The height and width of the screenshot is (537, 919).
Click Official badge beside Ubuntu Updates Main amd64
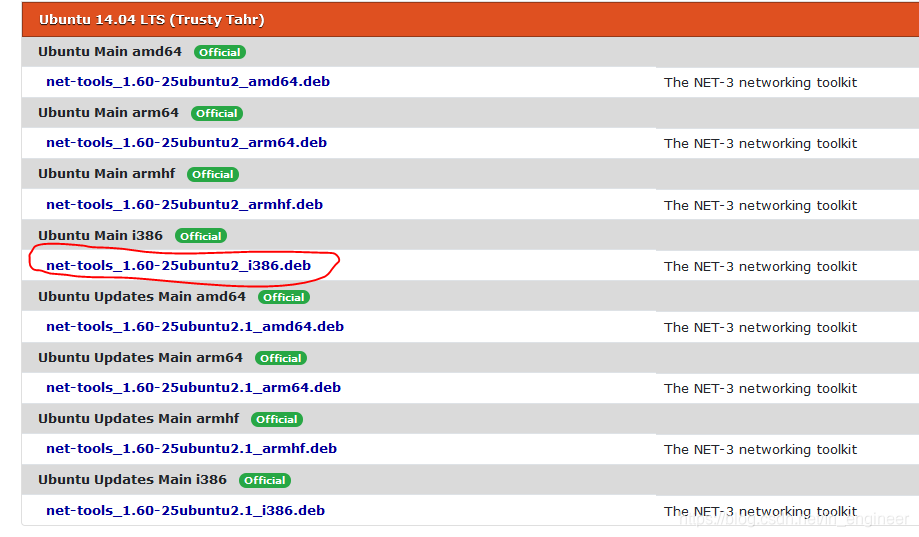[x=284, y=297]
